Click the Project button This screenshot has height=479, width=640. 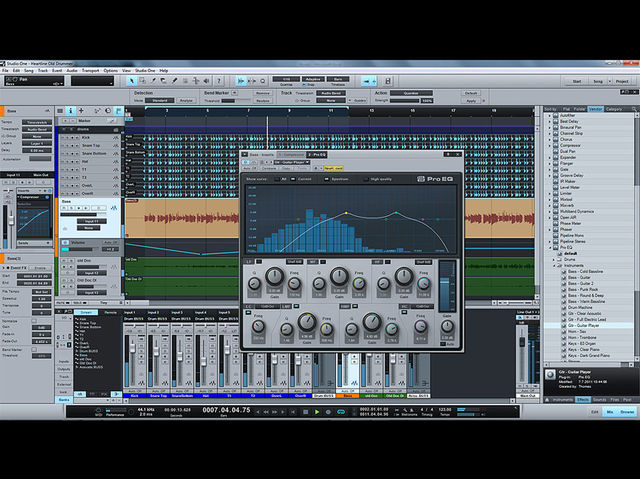tap(622, 81)
